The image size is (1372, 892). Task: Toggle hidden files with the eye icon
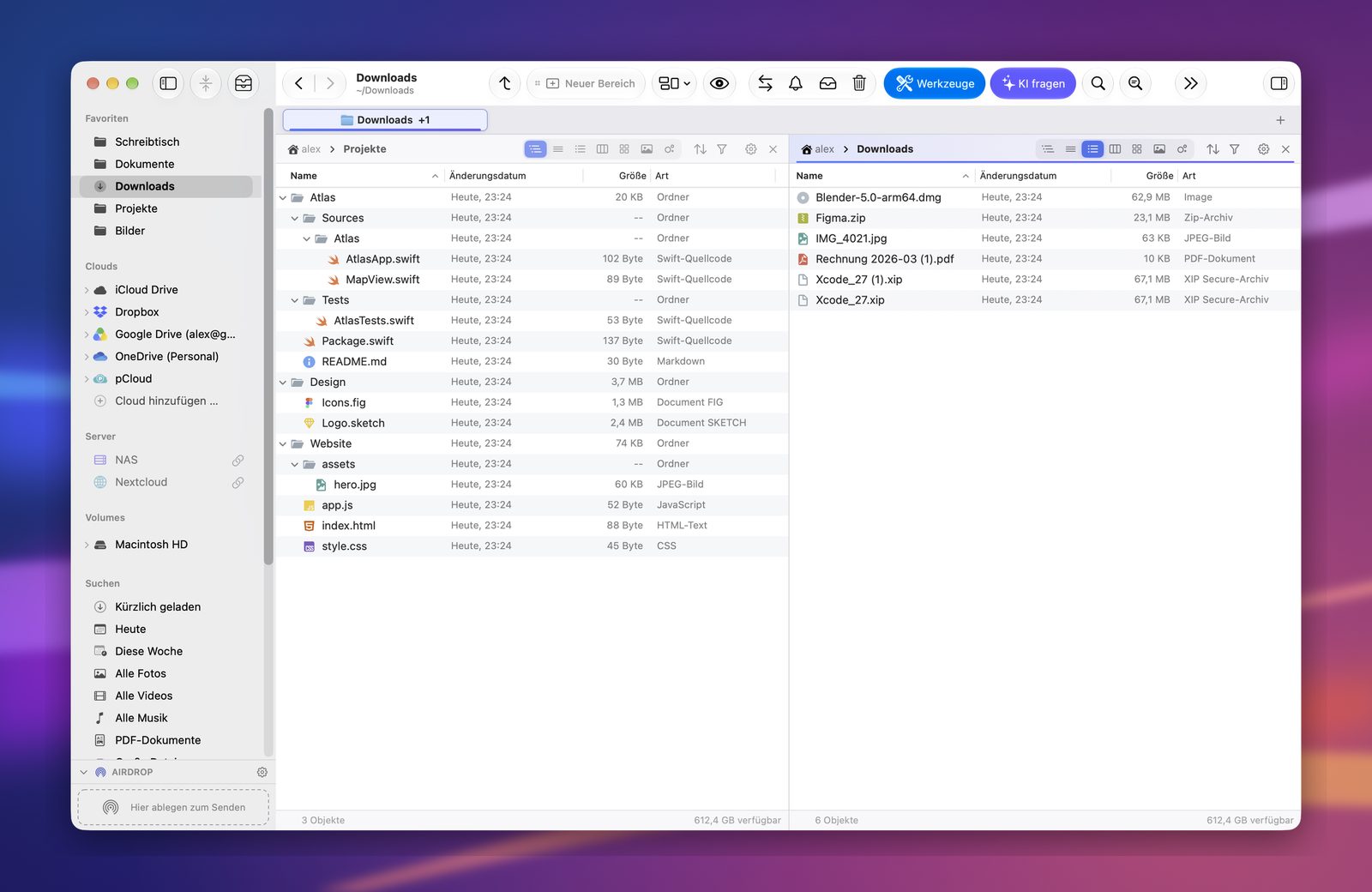(719, 83)
